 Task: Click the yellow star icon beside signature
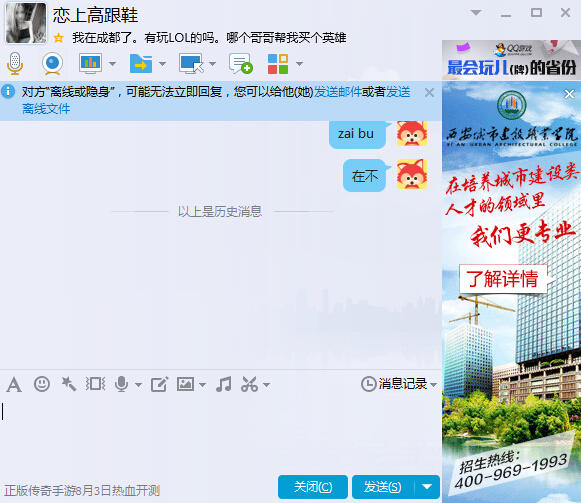[58, 37]
